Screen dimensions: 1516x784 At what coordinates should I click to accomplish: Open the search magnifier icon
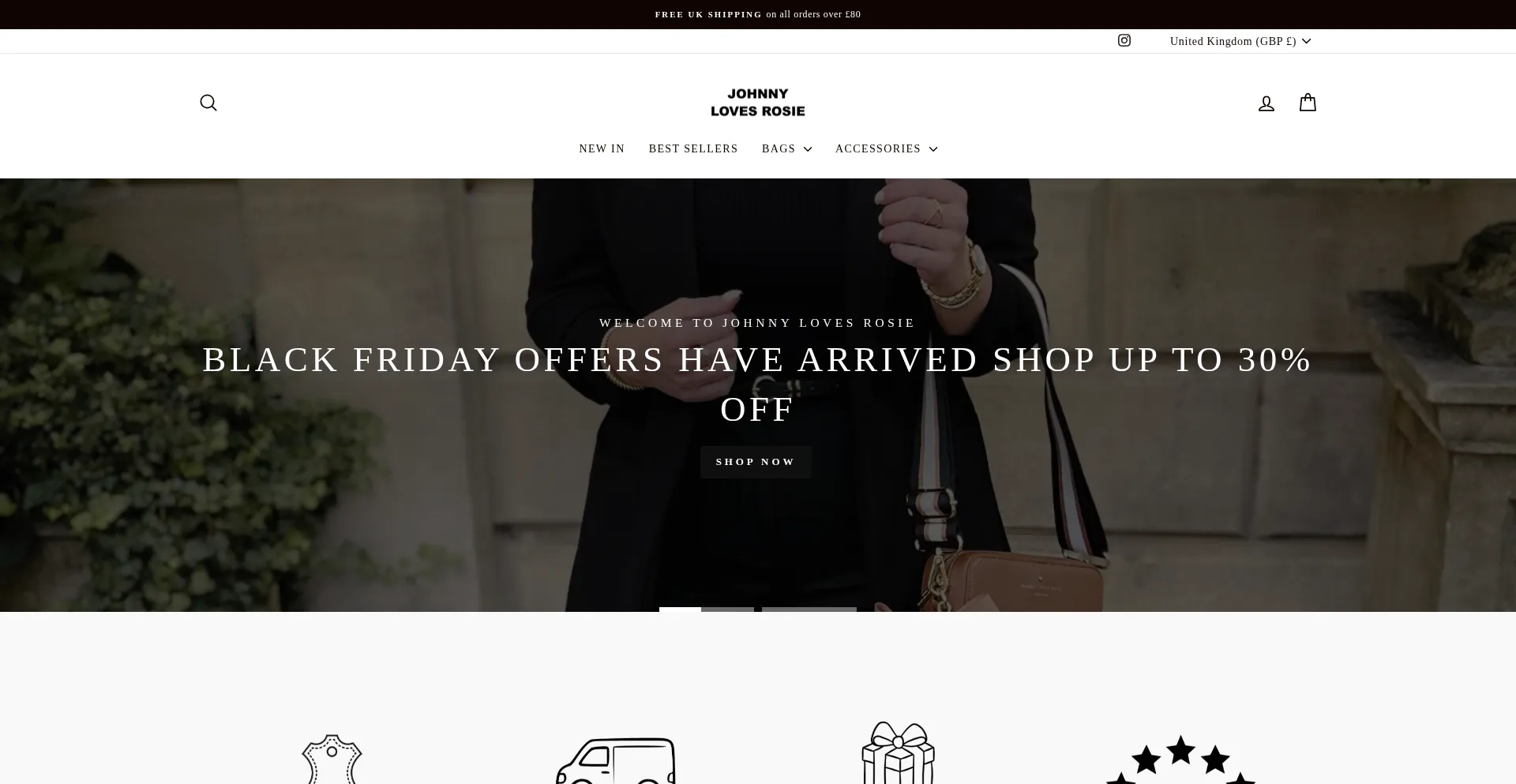click(208, 103)
